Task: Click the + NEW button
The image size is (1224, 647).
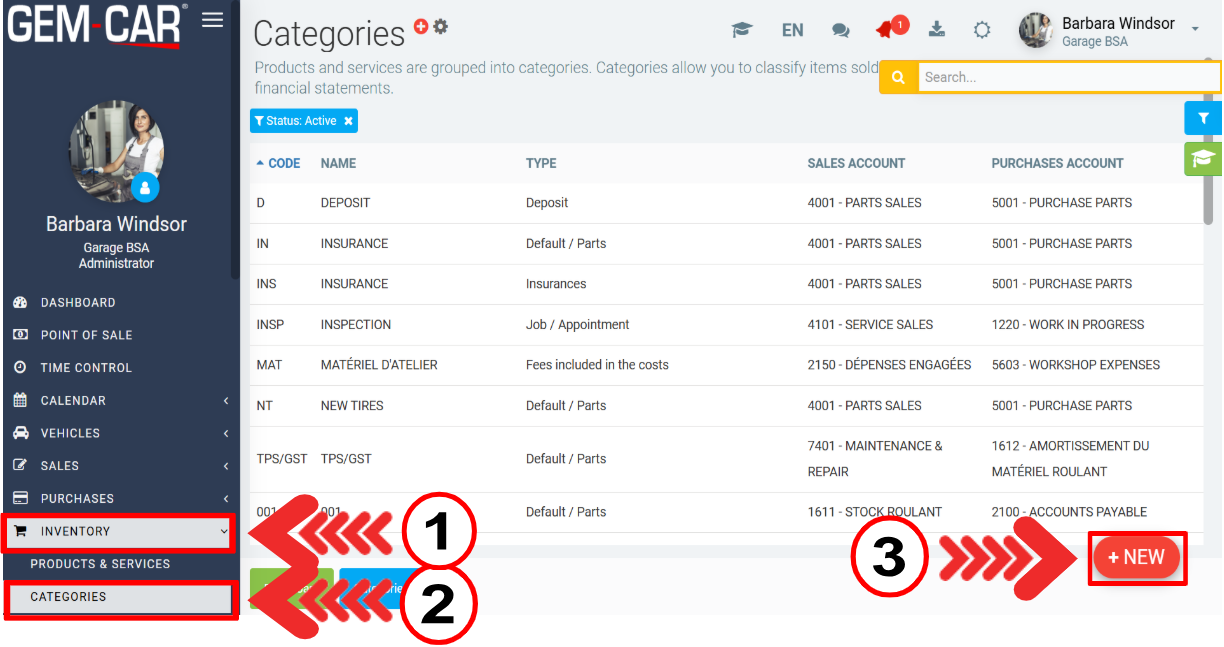Action: 1136,558
